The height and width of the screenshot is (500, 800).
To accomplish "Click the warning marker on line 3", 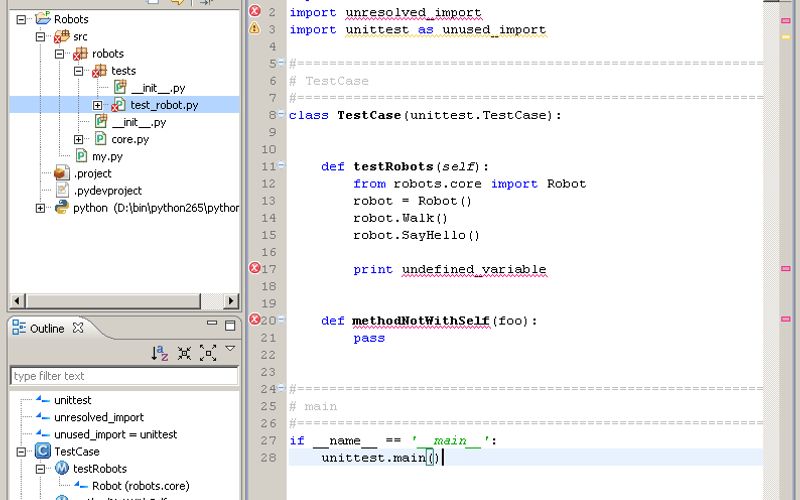I will pos(254,29).
